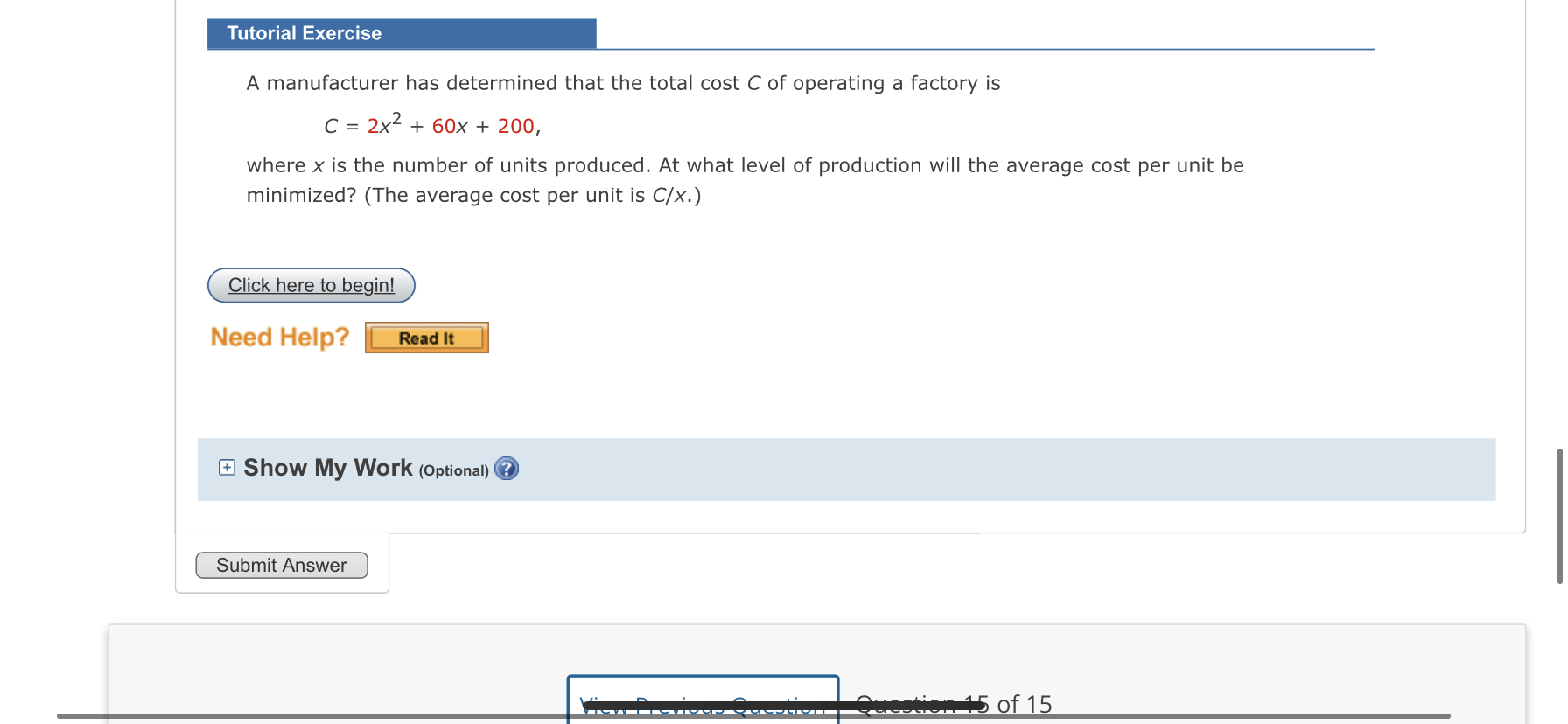Click the Question 15 of 15 indicator
Viewport: 1568px width, 724px height.
coord(954,704)
